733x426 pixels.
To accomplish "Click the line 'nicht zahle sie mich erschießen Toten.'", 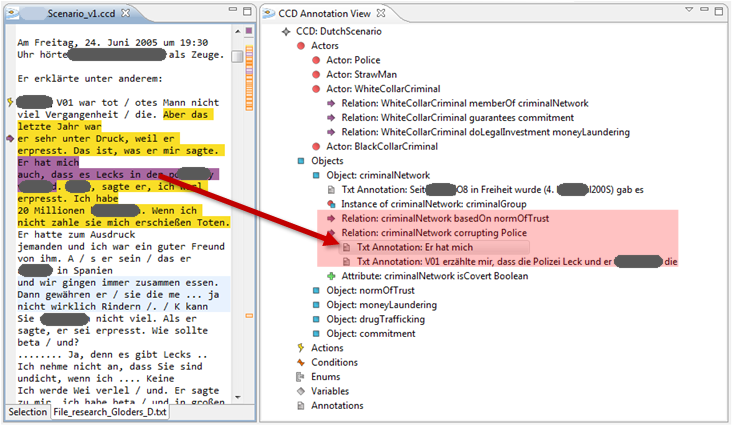I will click(123, 223).
